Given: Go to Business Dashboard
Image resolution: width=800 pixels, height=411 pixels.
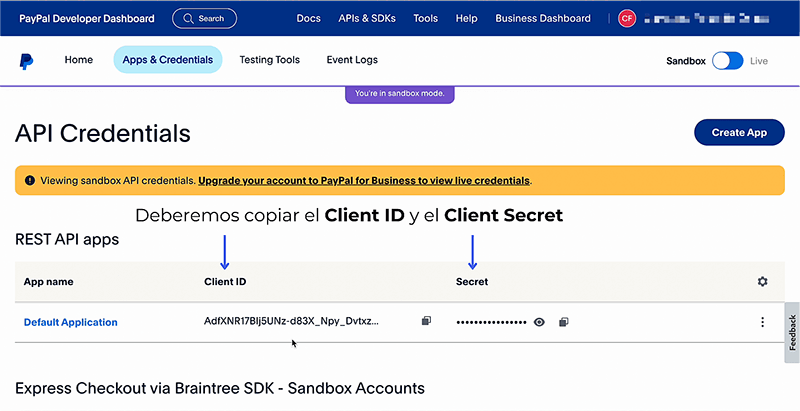Looking at the screenshot, I should (543, 18).
